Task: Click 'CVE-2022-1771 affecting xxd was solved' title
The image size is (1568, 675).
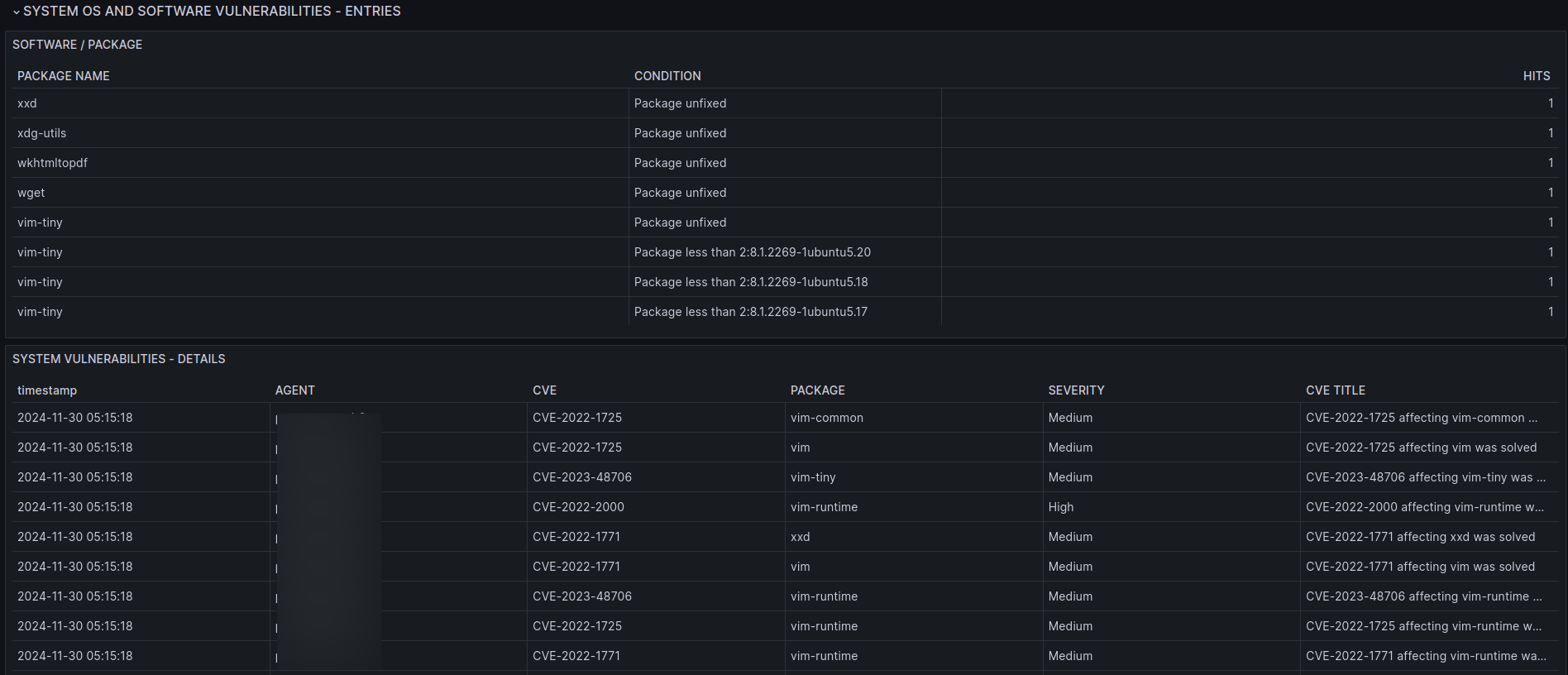Action: click(x=1420, y=537)
